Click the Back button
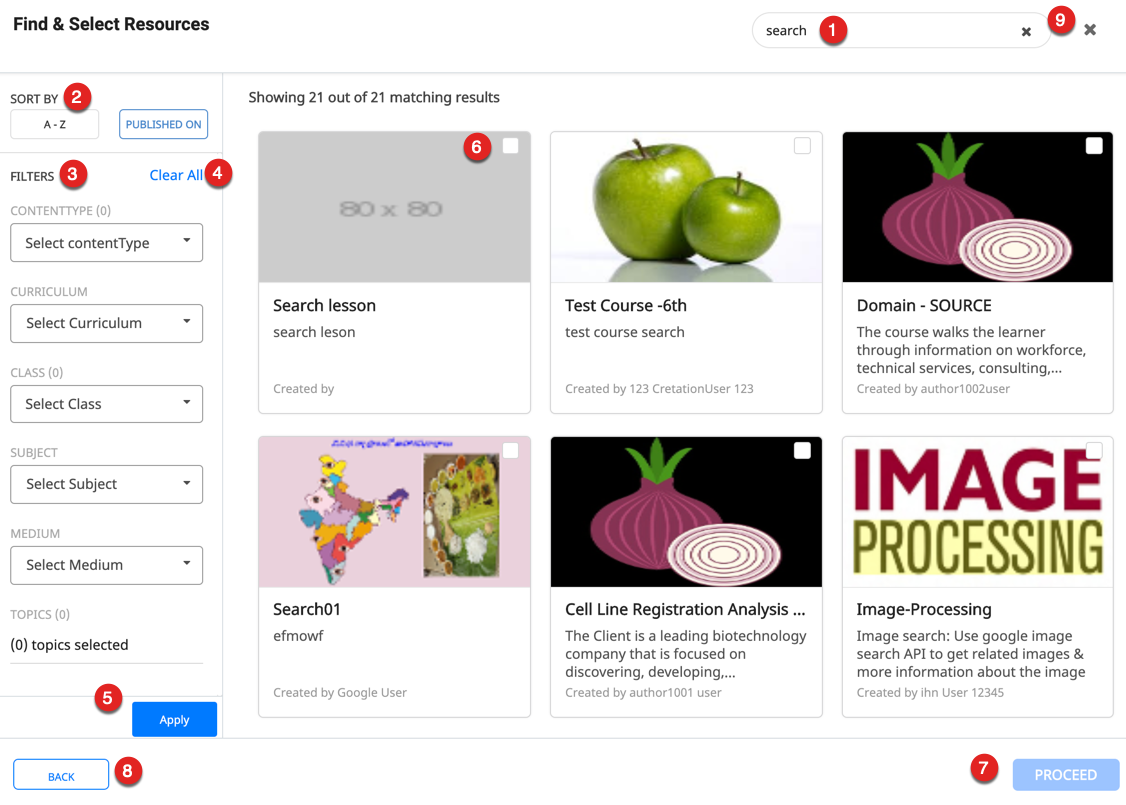This screenshot has height=805, width=1126. click(61, 776)
